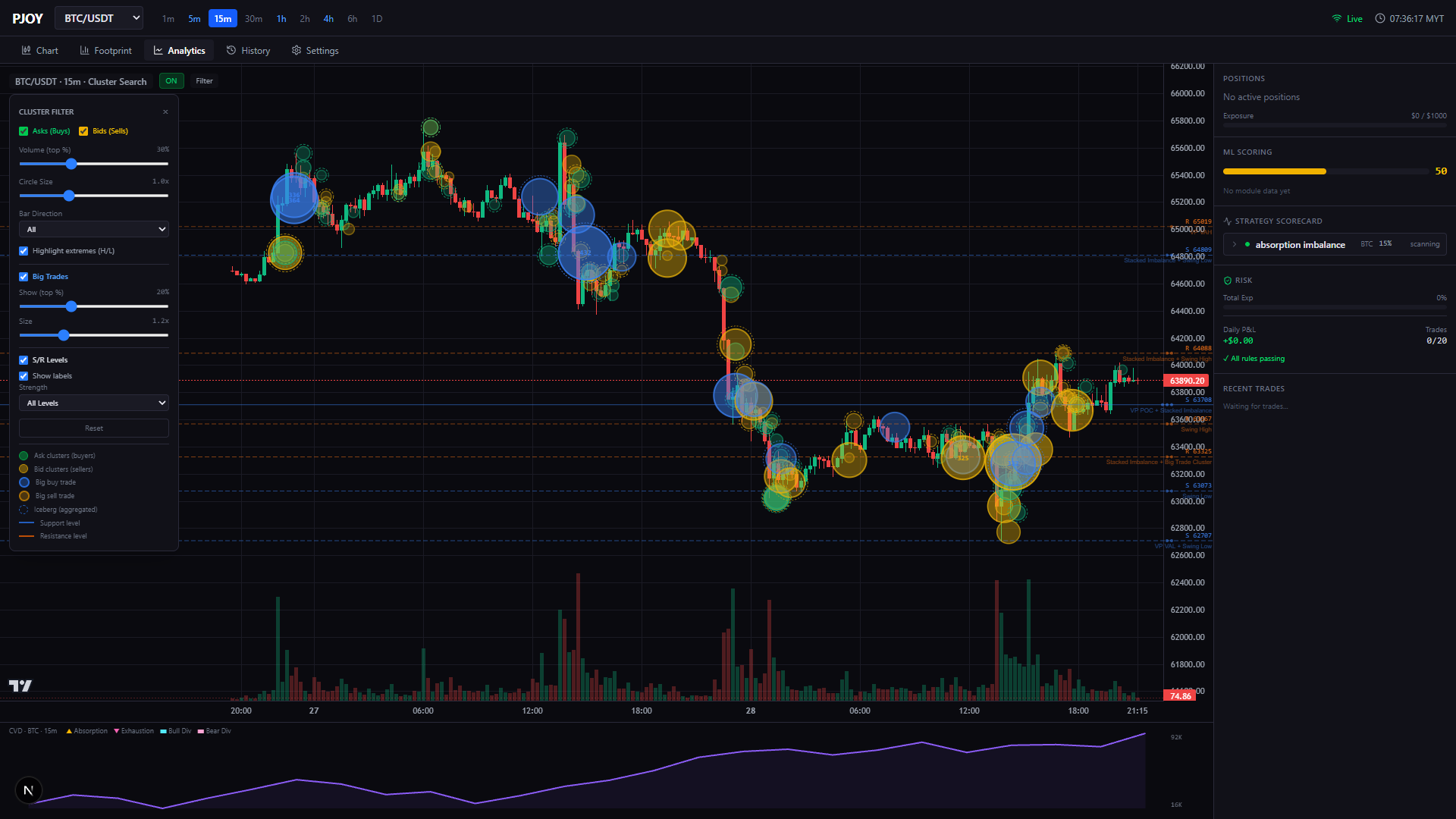Image resolution: width=1456 pixels, height=819 pixels.
Task: Click ML Scoring progress bar
Action: click(1326, 171)
